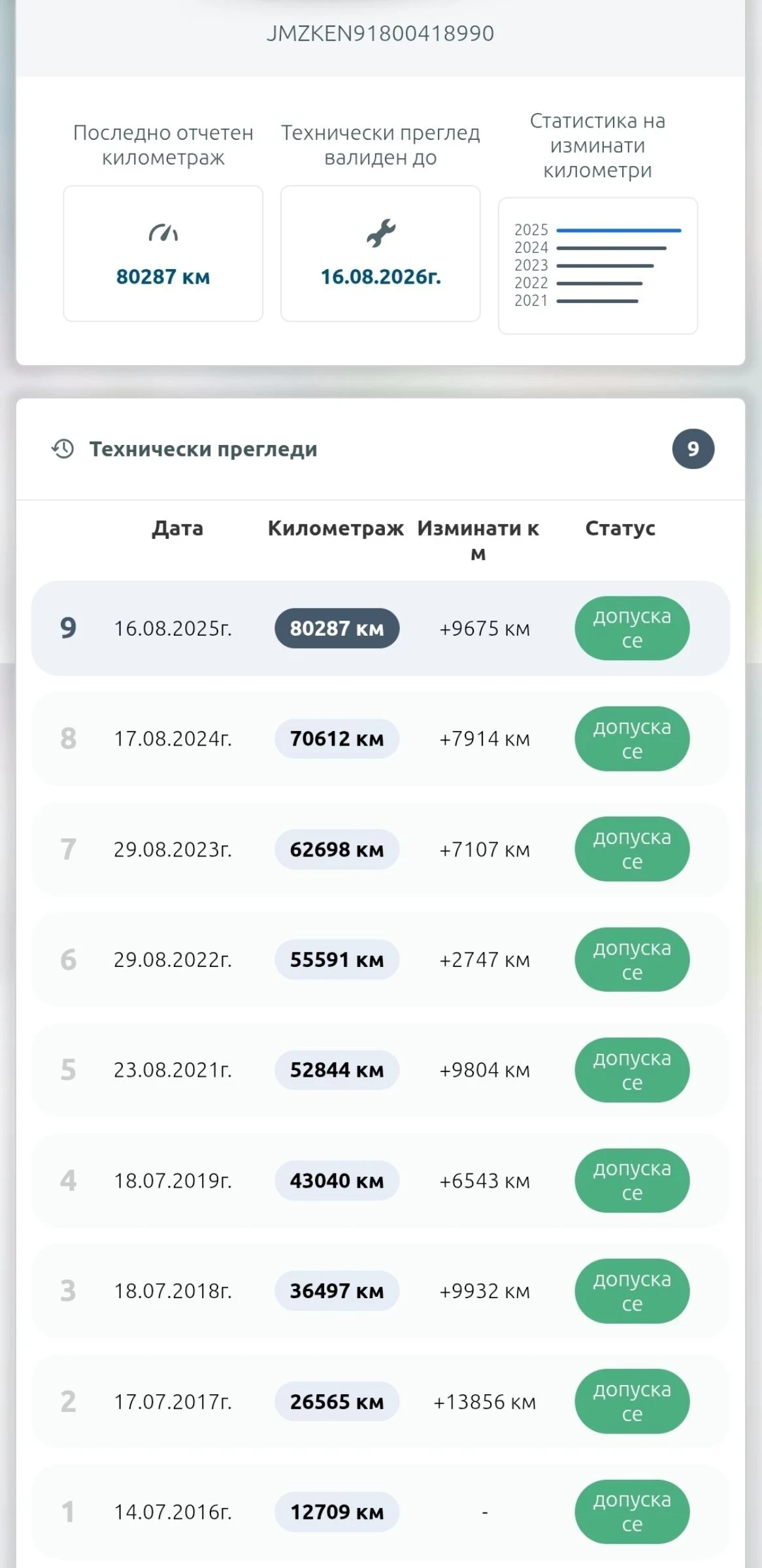The width and height of the screenshot is (762, 1568).
Task: Click the wrench inspection icon
Action: click(380, 233)
